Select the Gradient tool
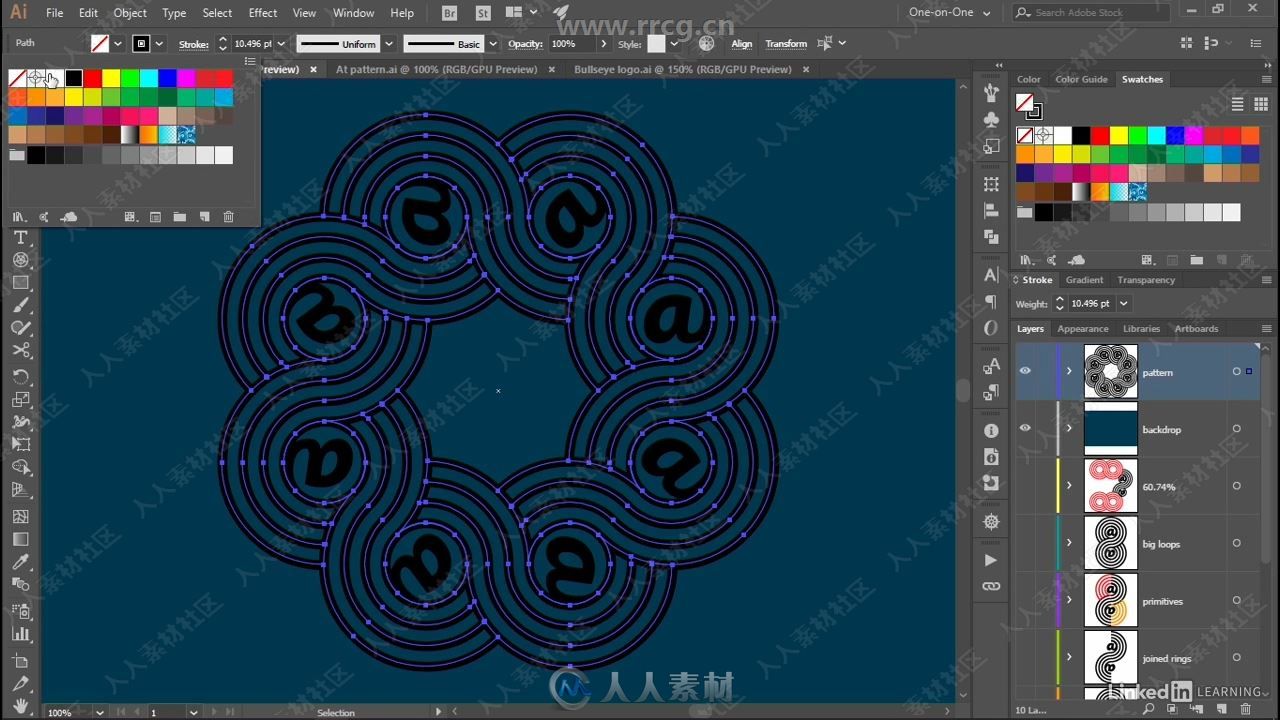Image resolution: width=1280 pixels, height=720 pixels. tap(20, 540)
